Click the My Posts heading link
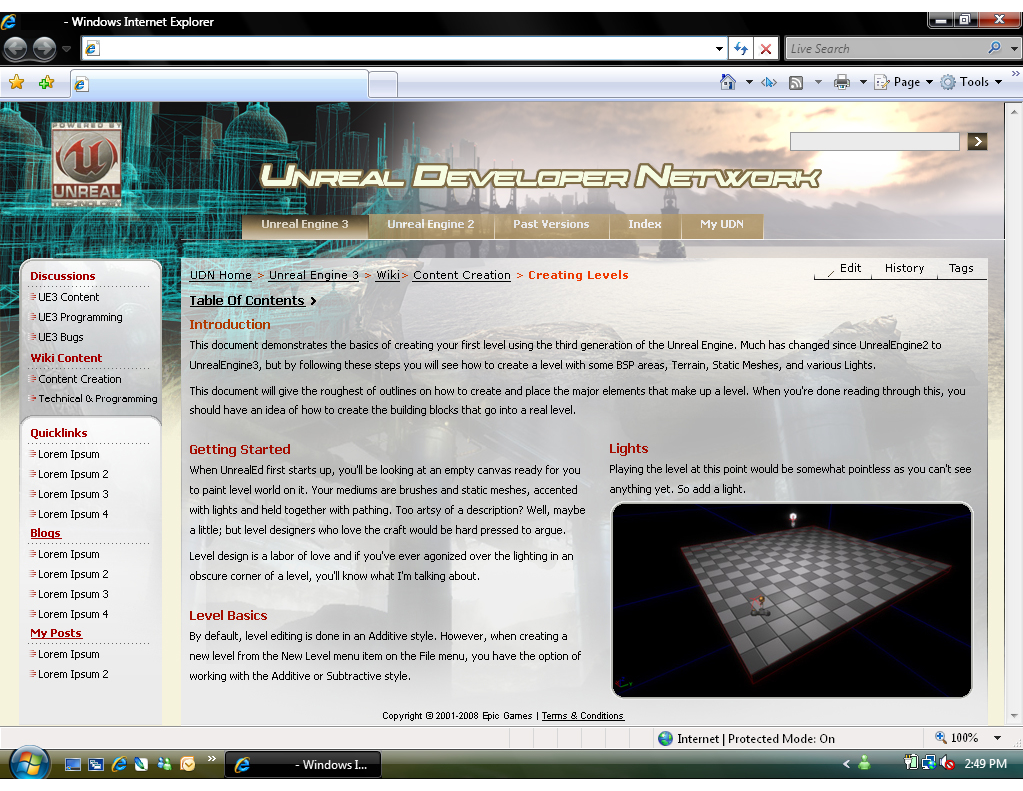Image resolution: width=1023 pixels, height=791 pixels. coord(56,633)
